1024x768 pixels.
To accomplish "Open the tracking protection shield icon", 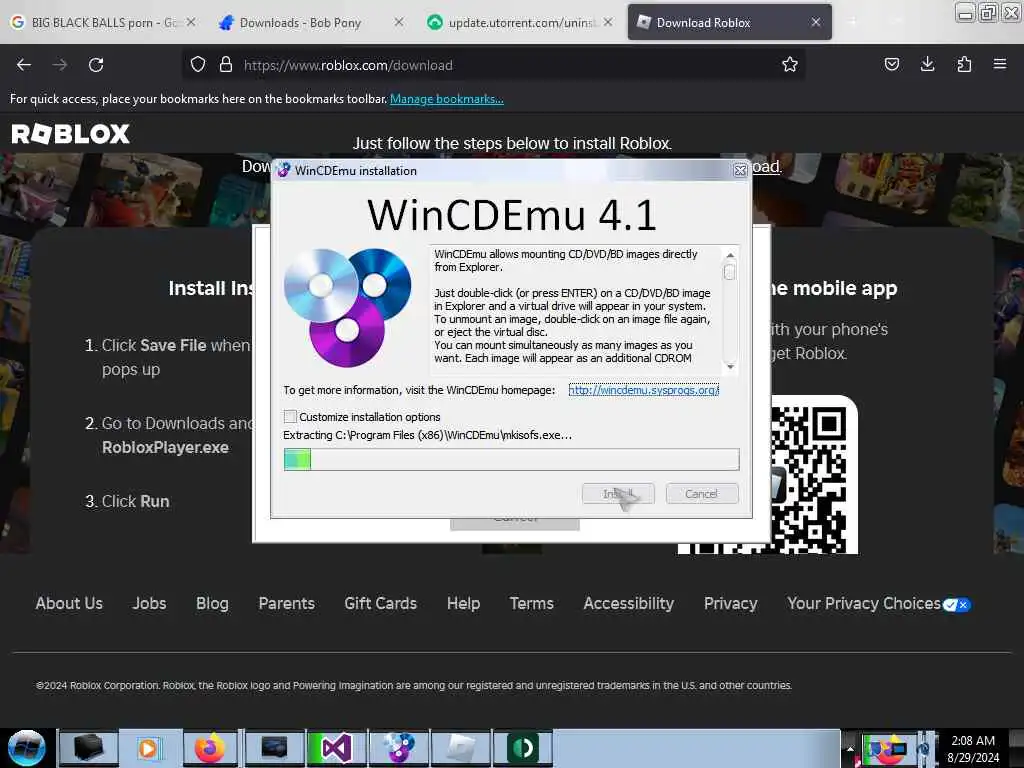I will click(198, 65).
